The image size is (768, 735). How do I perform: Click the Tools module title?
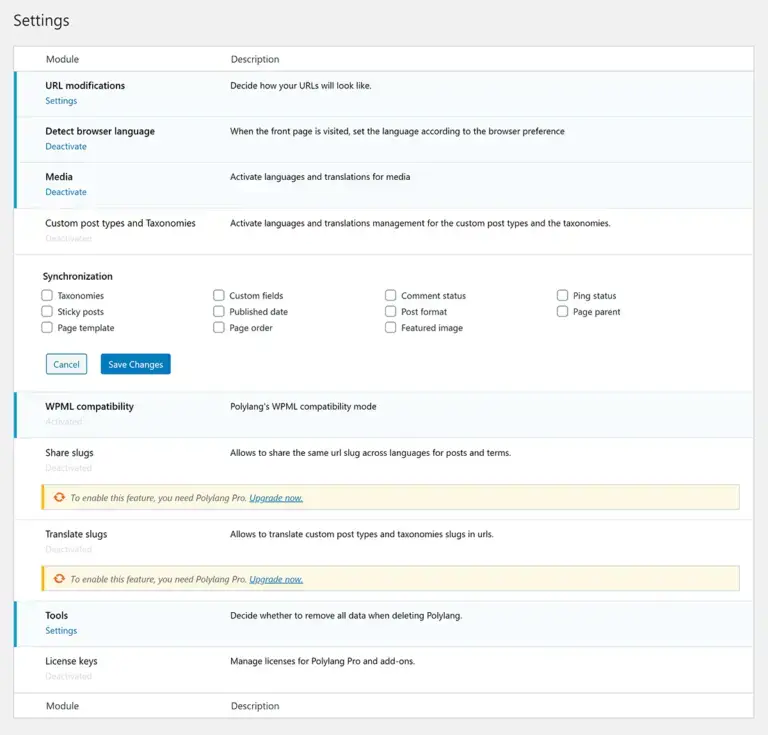[x=57, y=616]
